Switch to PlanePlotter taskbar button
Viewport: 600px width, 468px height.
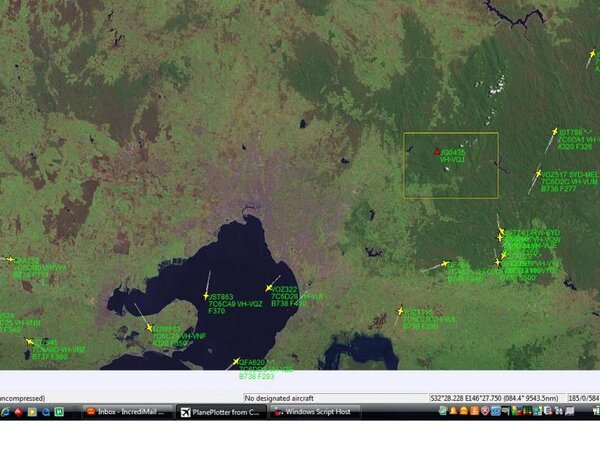click(218, 411)
